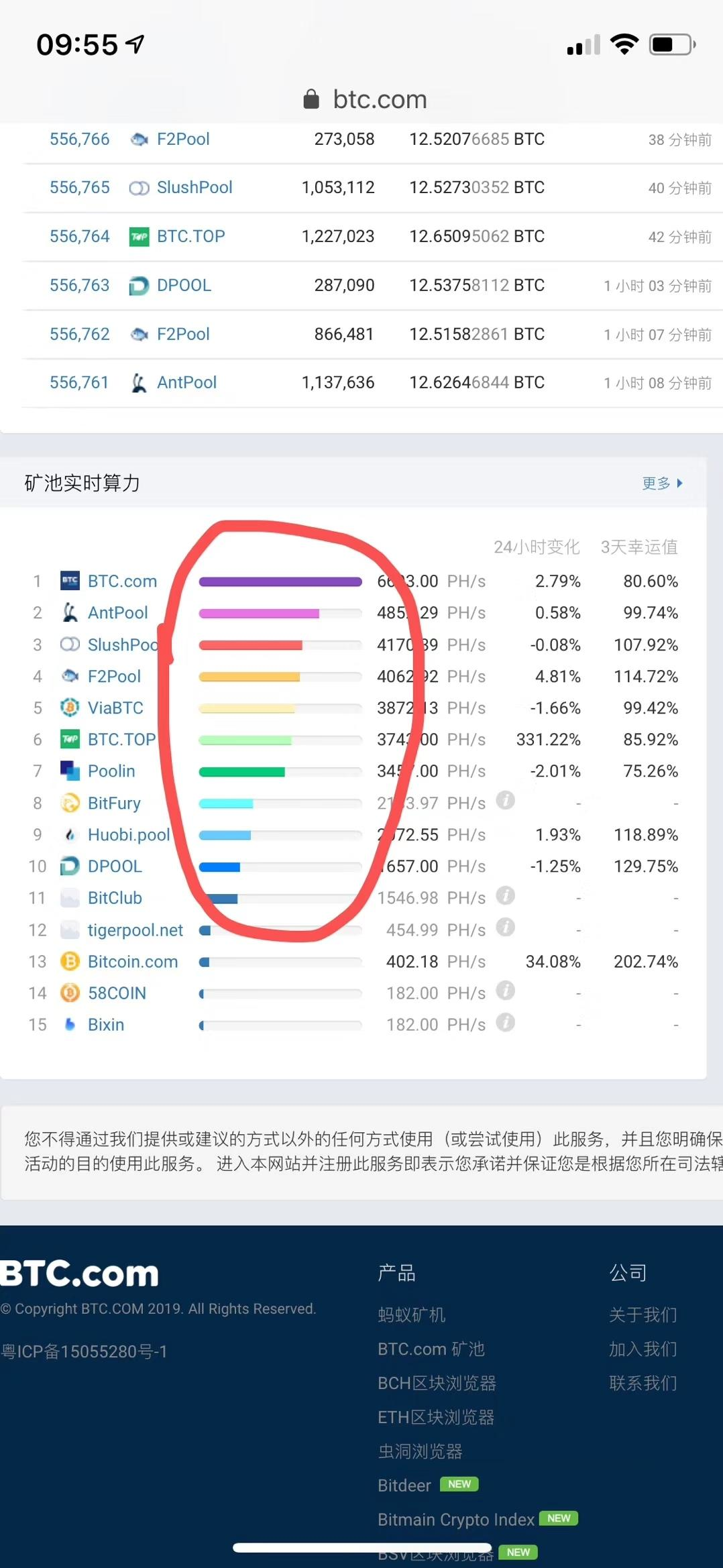
Task: Click the purple BTC.com hashrate bar
Action: click(280, 581)
